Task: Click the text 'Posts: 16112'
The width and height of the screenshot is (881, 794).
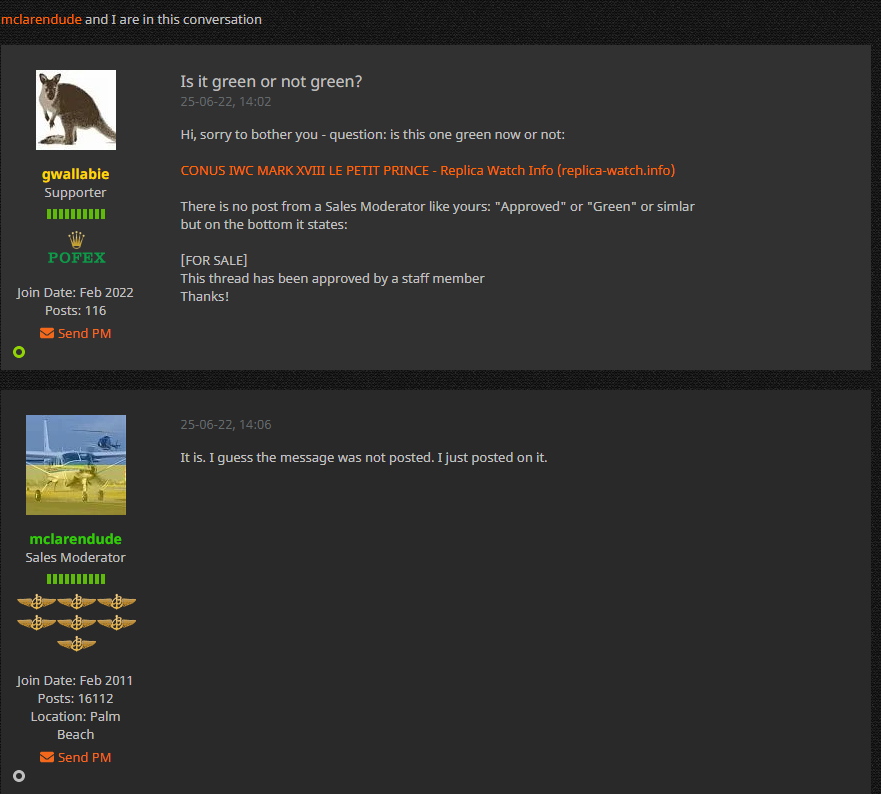Action: [x=75, y=698]
